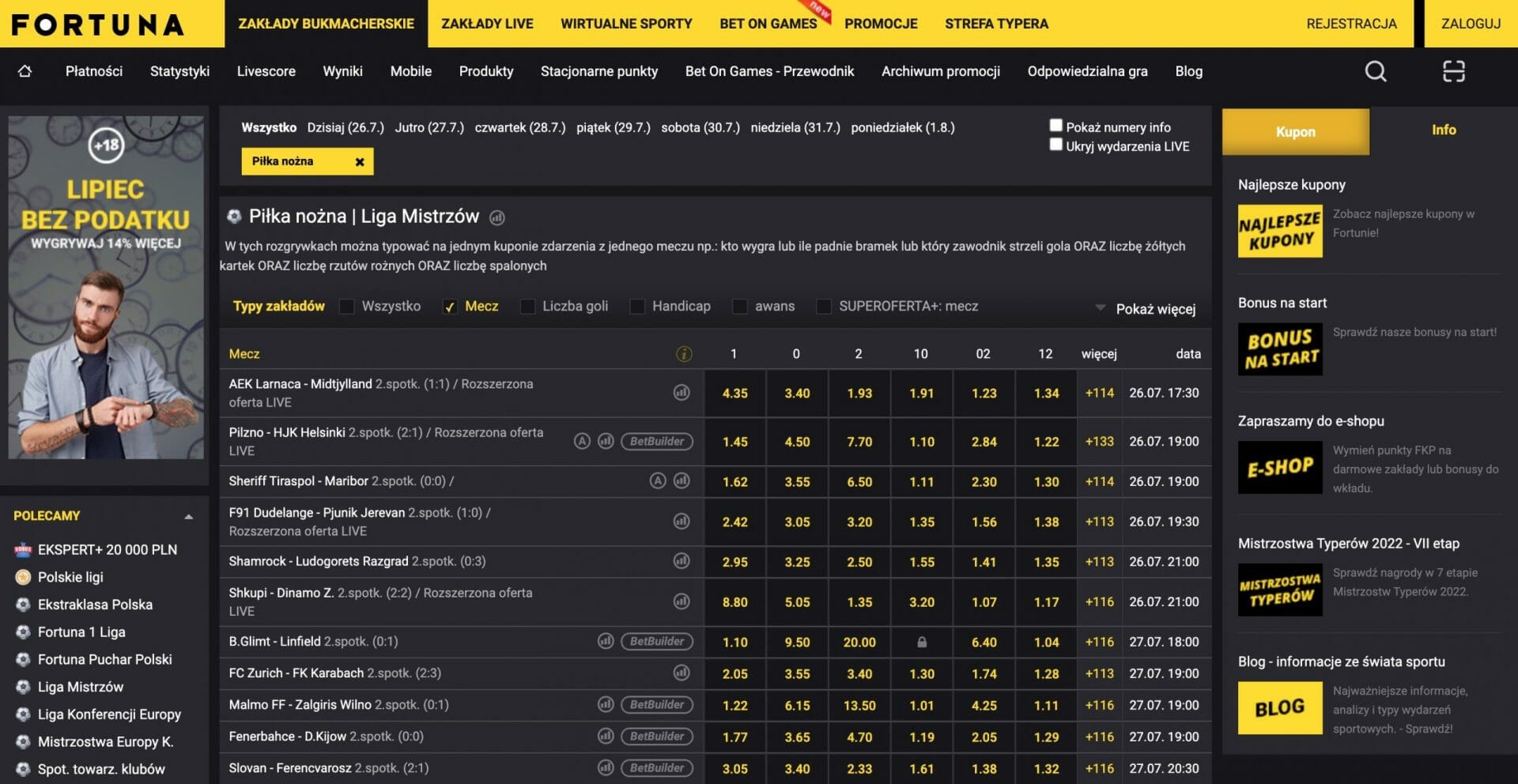The width and height of the screenshot is (1518, 784).
Task: Open stats icon for B.Glimt - Linfield
Action: tap(606, 641)
